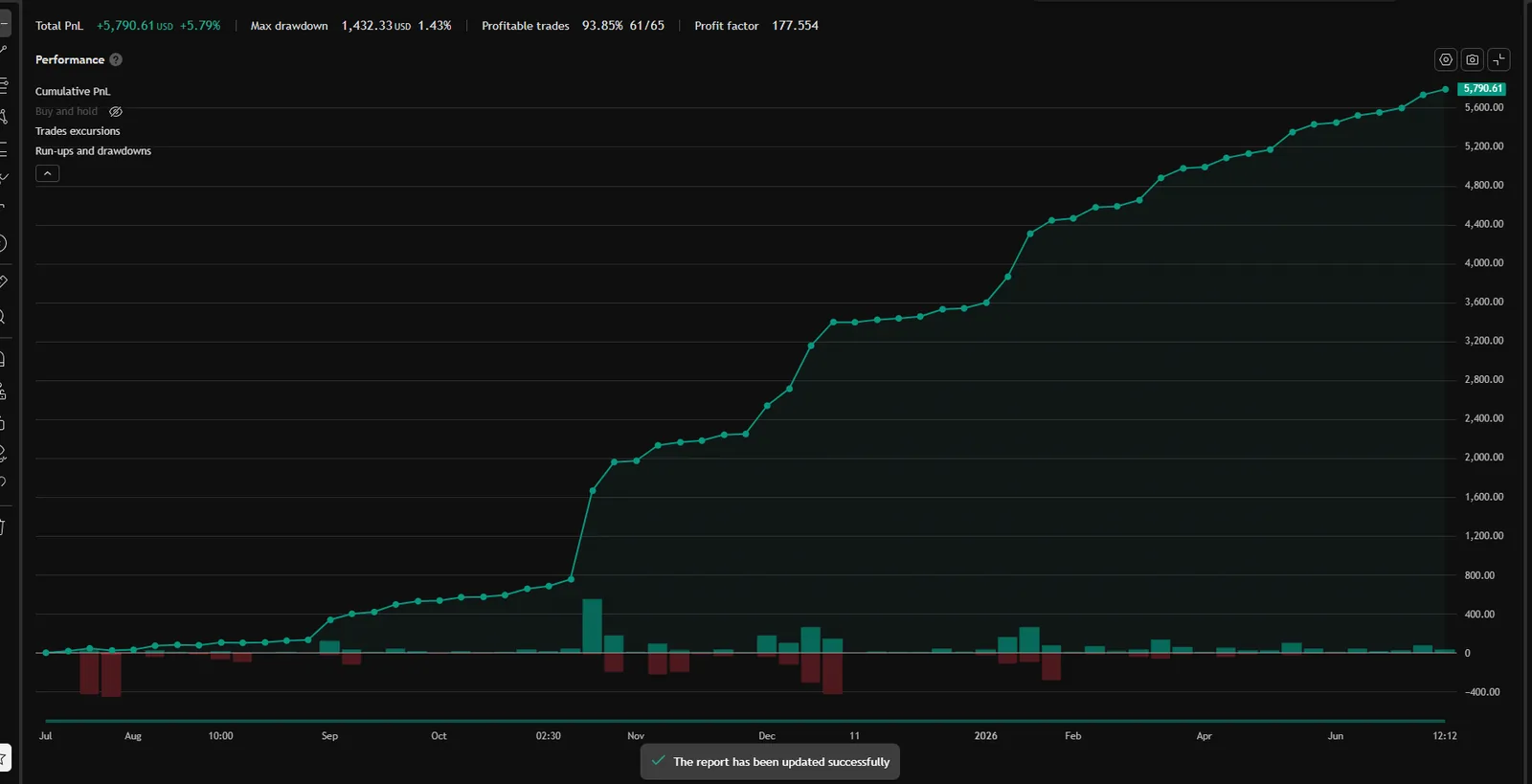Viewport: 1532px width, 784px height.
Task: Click the 12:12 time label
Action: (1445, 736)
